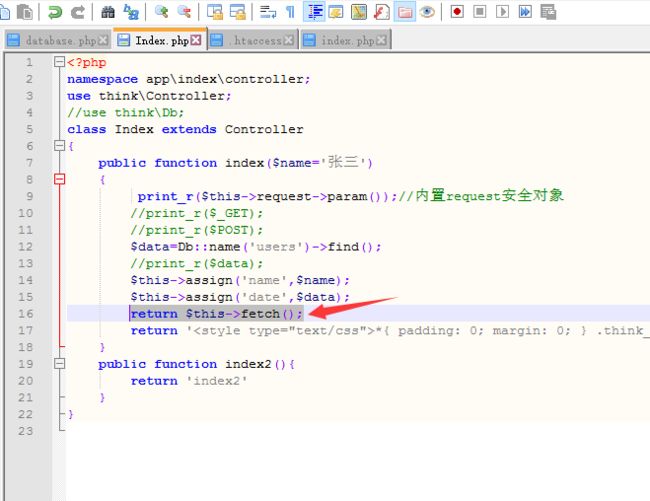Image resolution: width=650 pixels, height=501 pixels.
Task: Zoom in on the editor text
Action: coord(161,12)
